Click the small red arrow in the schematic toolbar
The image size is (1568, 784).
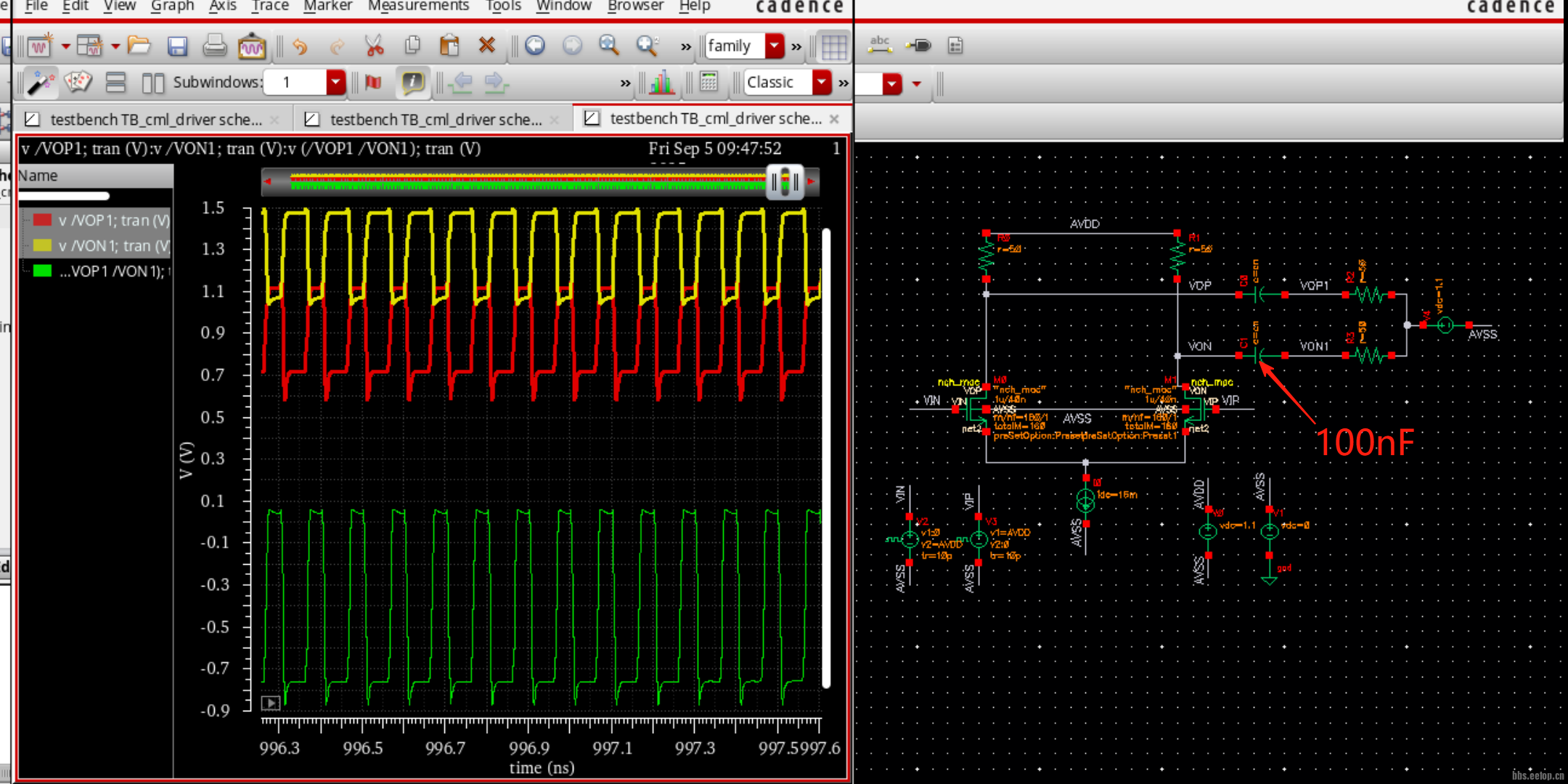(x=917, y=83)
